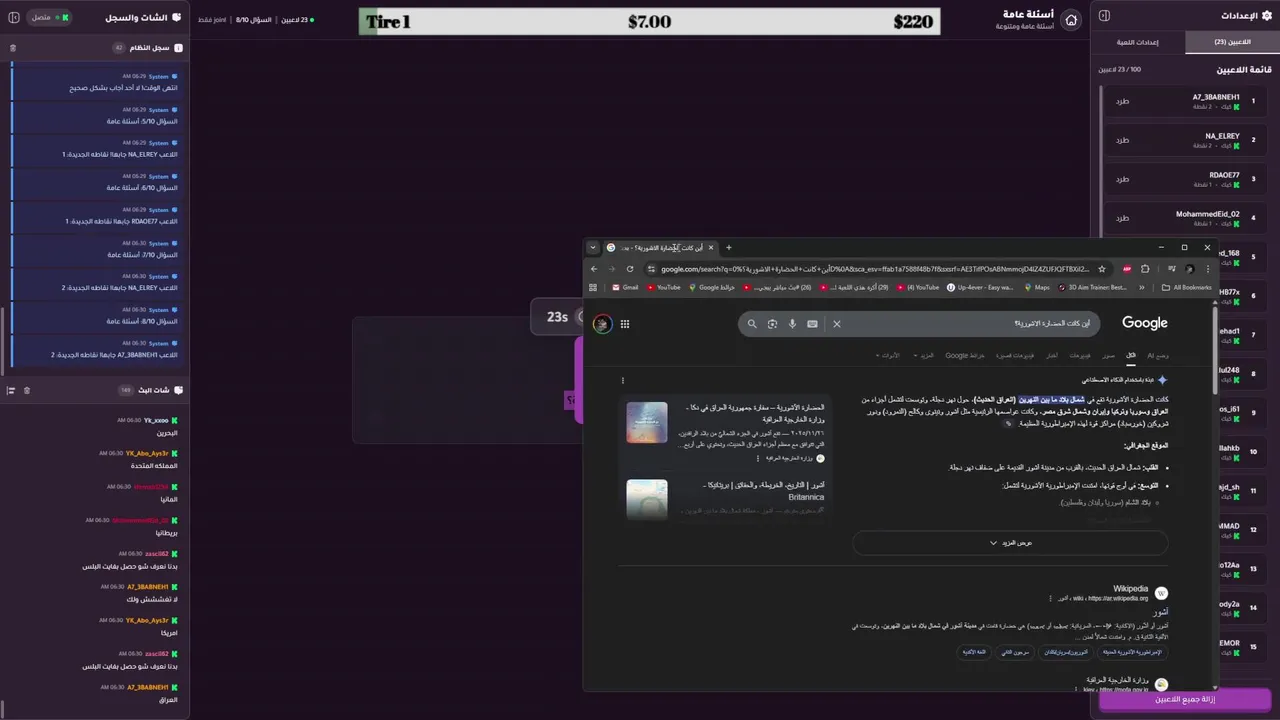The image size is (1280, 720).
Task: Open the Maps bookmark
Action: [1037, 287]
